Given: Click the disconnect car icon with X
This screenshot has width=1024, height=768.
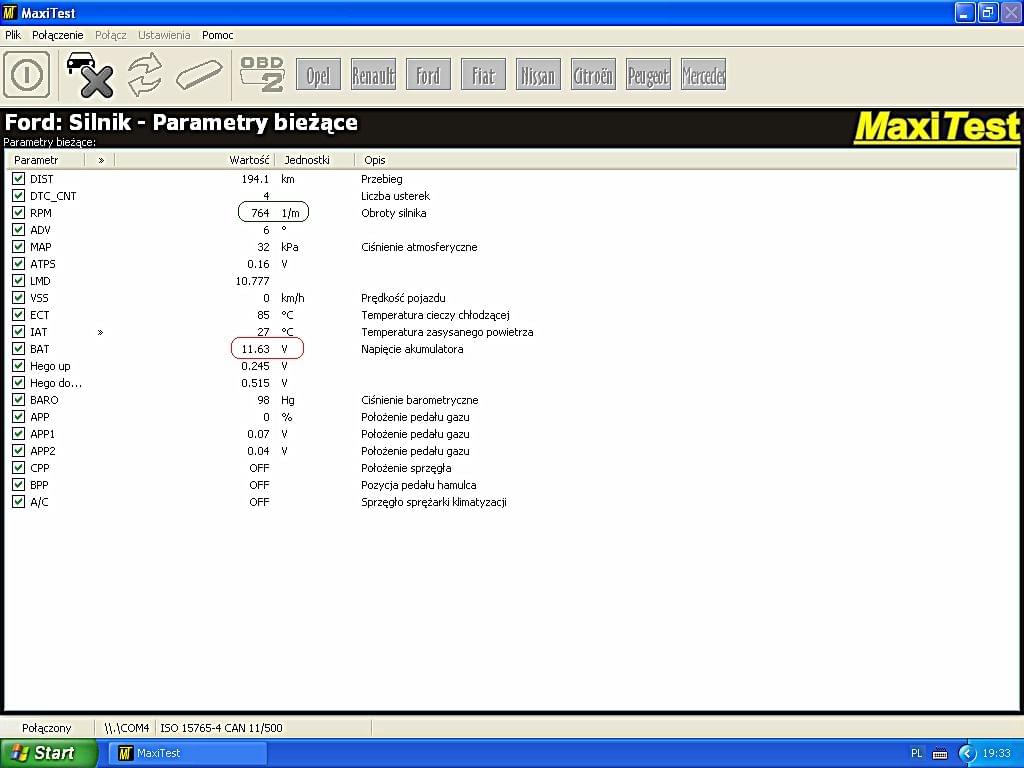Looking at the screenshot, I should click(x=89, y=74).
